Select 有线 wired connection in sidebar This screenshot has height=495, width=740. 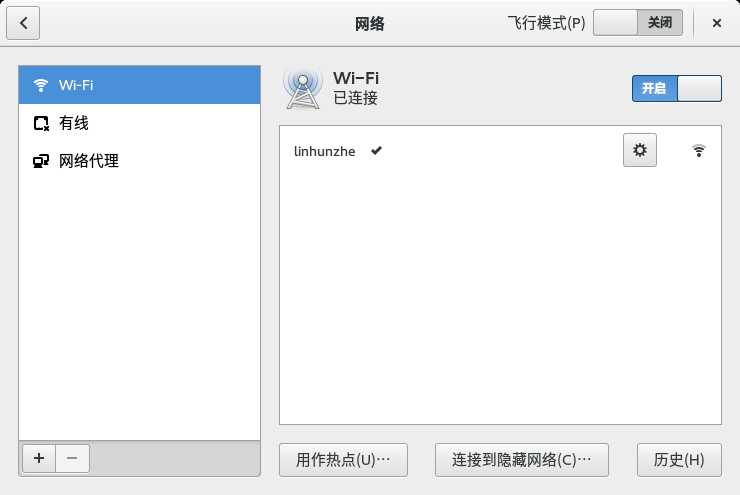139,123
